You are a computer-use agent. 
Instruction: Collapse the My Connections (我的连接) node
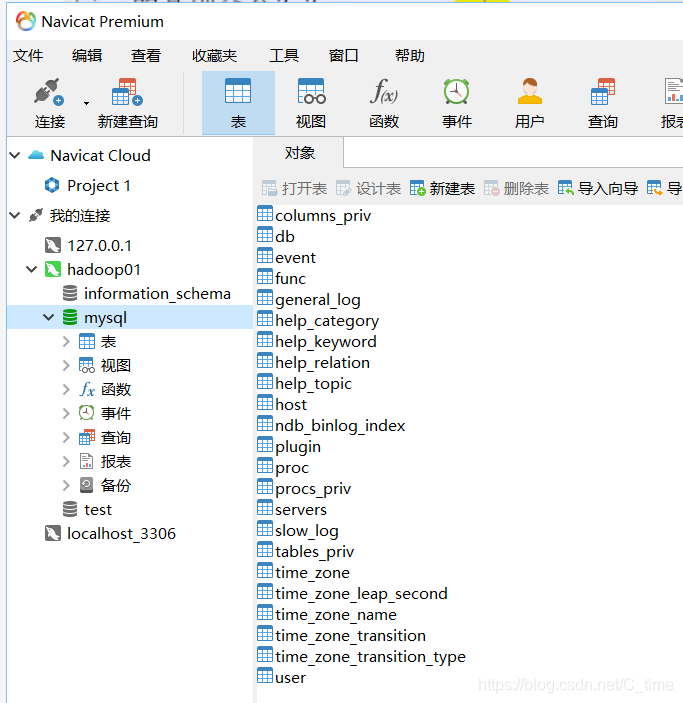pyautogui.click(x=15, y=216)
